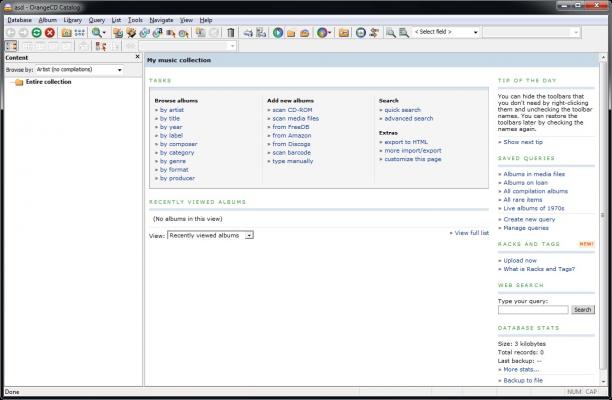Click the grayed back arrow toolbar icon
The height and width of the screenshot is (400, 612).
(11, 33)
